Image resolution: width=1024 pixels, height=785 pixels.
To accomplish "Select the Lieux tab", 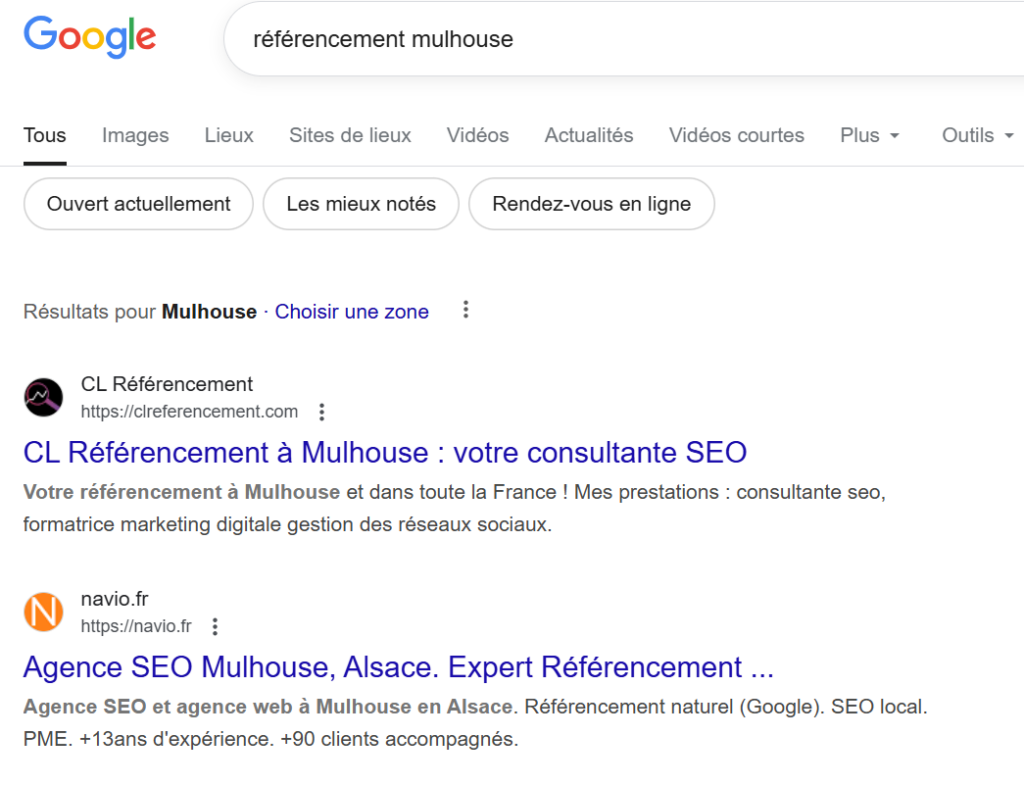I will [229, 135].
